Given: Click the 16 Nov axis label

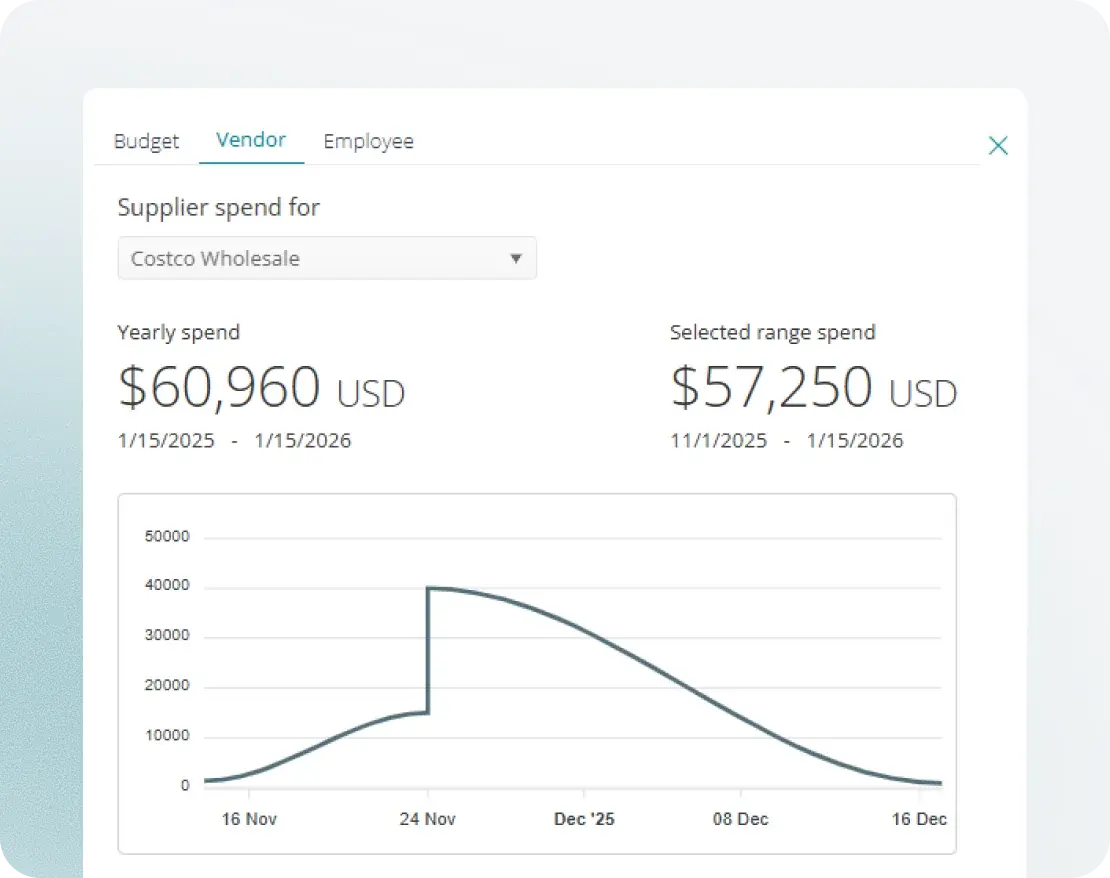Looking at the screenshot, I should (249, 819).
